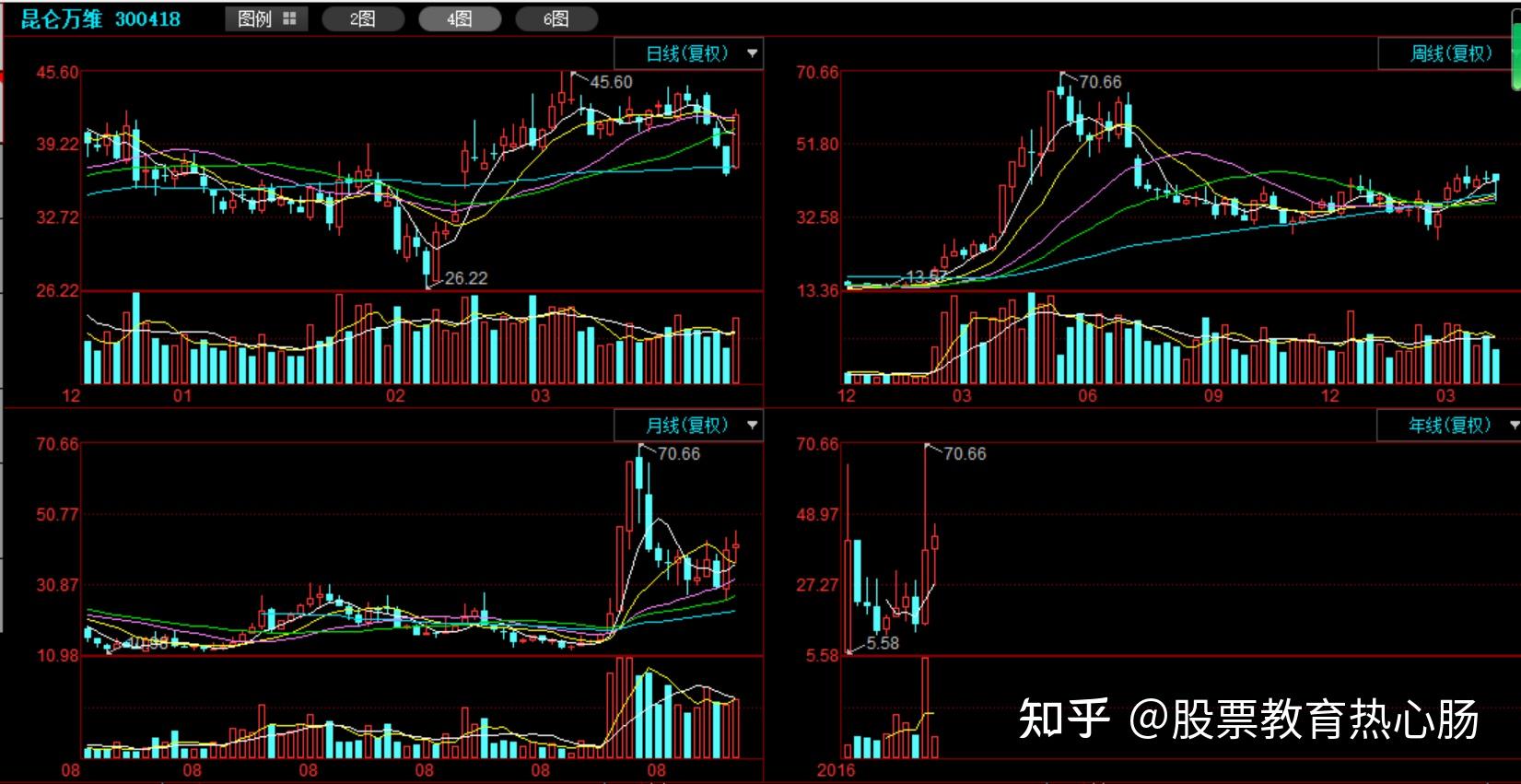Image resolution: width=1521 pixels, height=784 pixels.
Task: Click the 39.22 price axis label
Action: [x=57, y=144]
